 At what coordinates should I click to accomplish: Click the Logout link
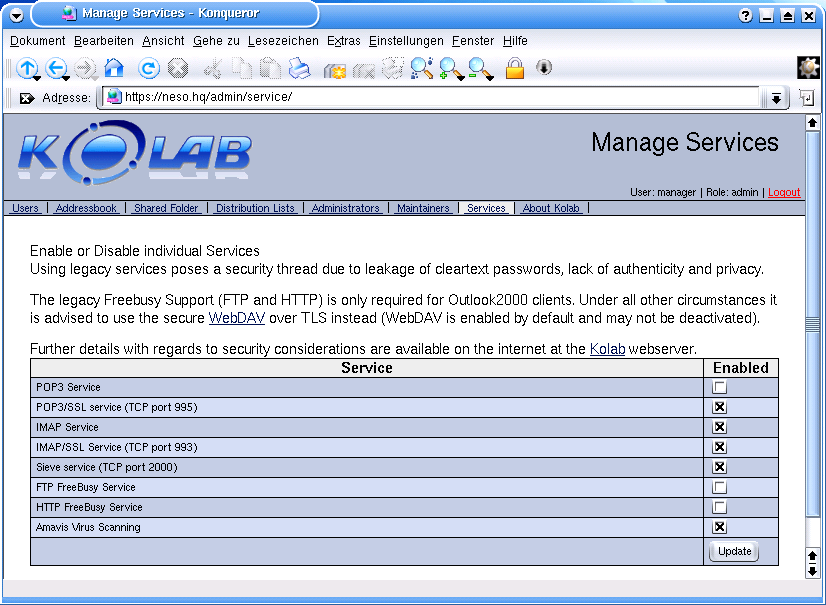tap(784, 192)
